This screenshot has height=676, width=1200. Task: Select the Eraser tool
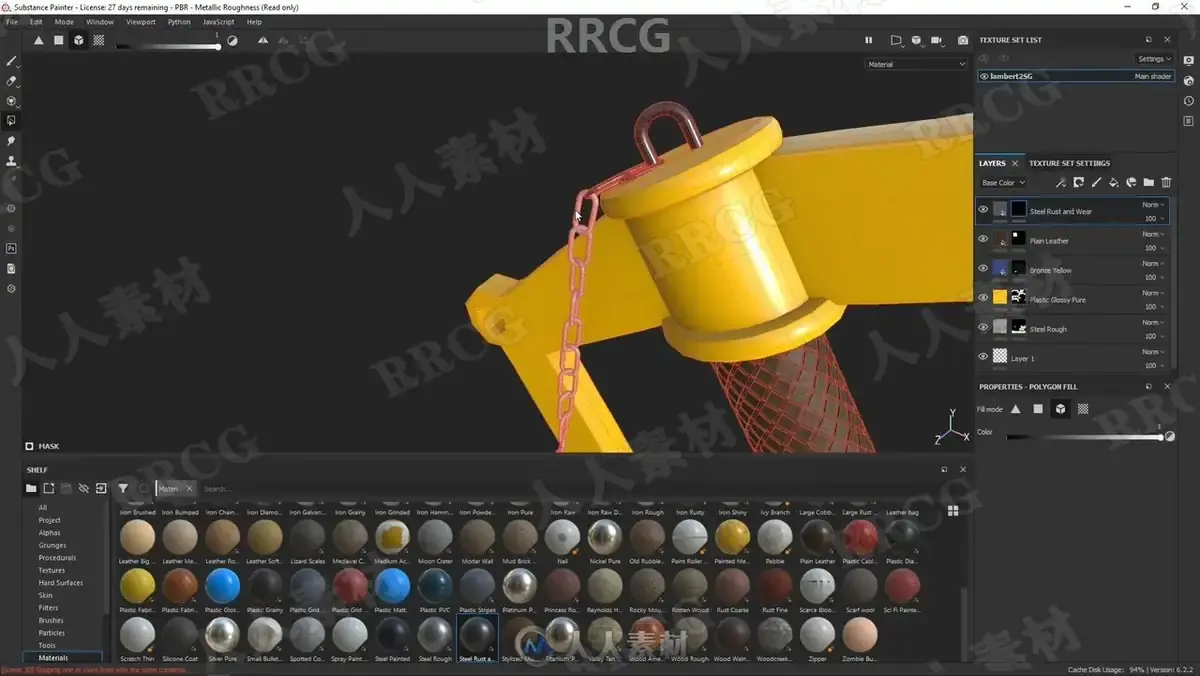(12, 81)
